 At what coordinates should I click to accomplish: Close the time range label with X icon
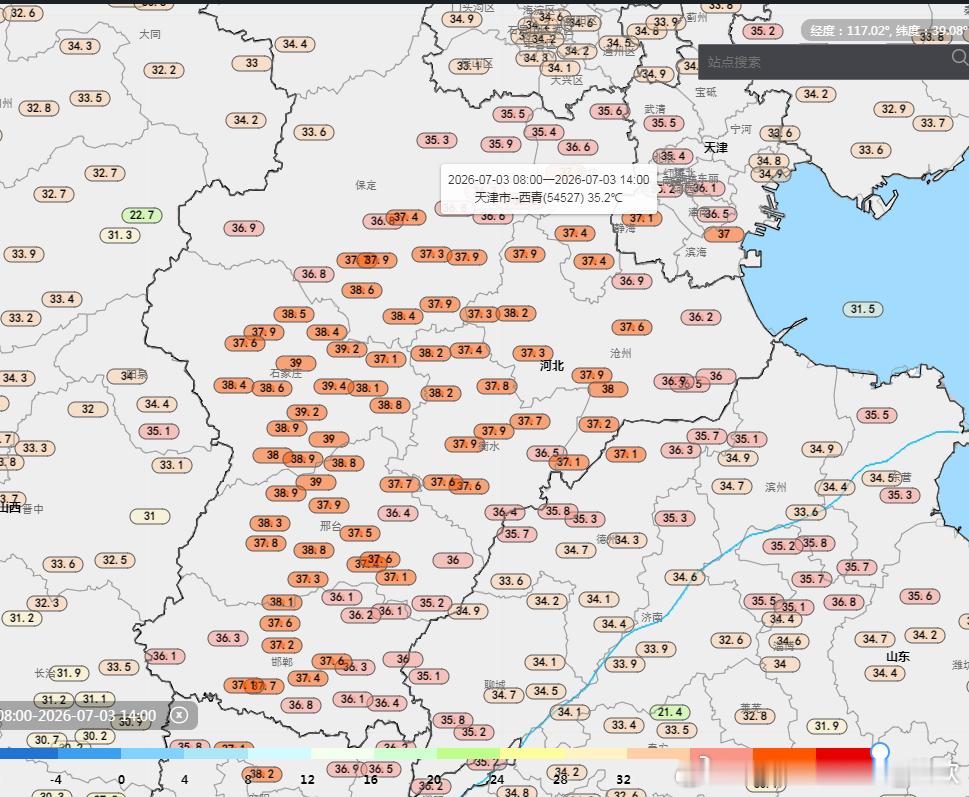click(179, 715)
